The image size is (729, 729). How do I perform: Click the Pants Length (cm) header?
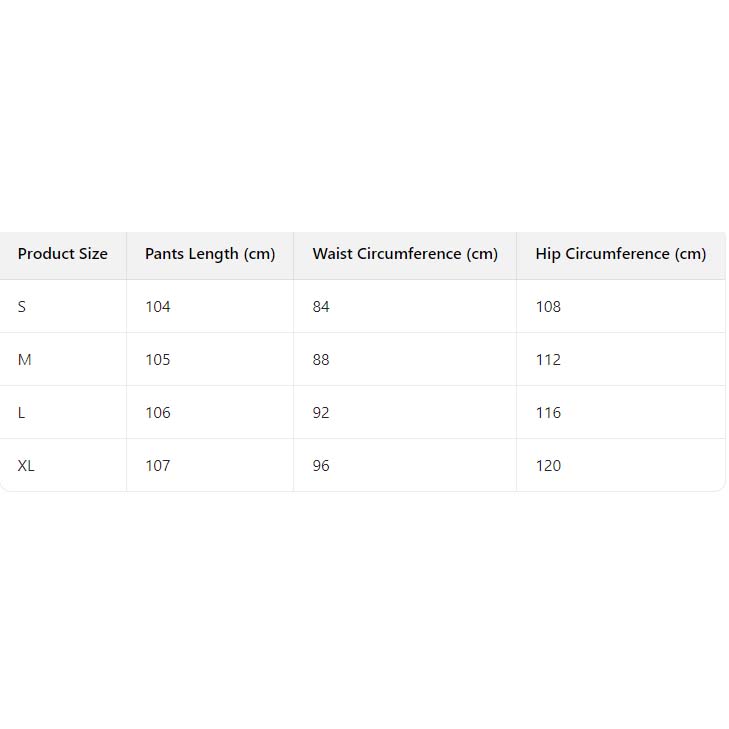[x=210, y=254]
